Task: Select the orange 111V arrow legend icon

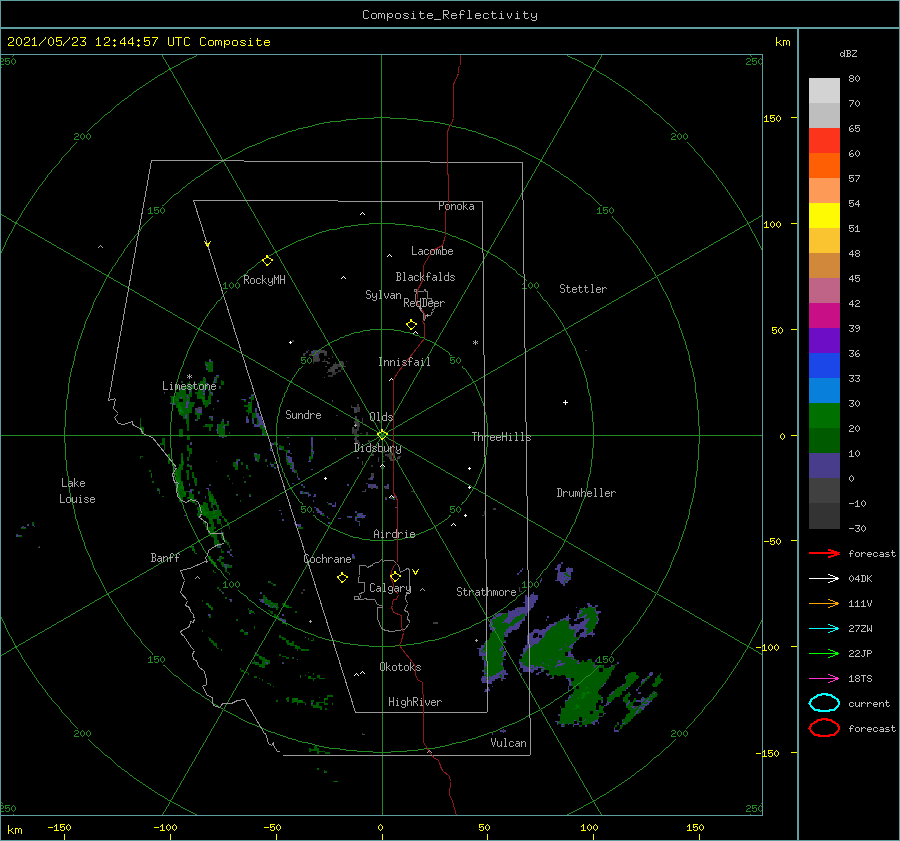Action: (x=824, y=603)
